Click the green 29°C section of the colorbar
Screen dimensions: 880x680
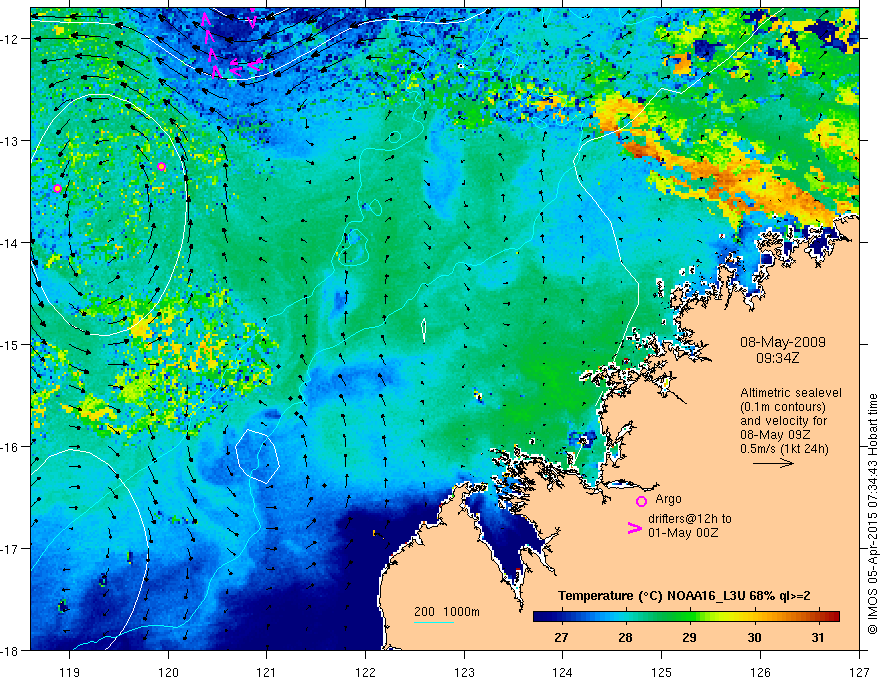tap(689, 617)
